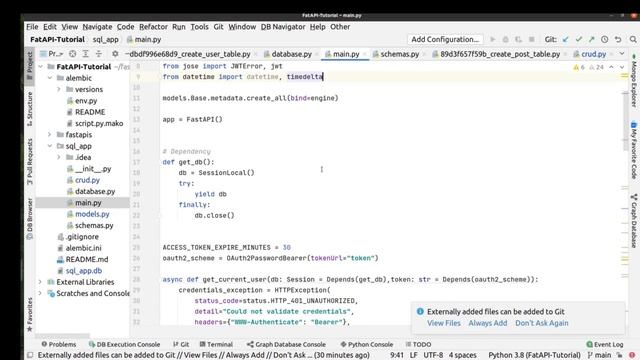Open the Tools menu
The height and width of the screenshot is (360, 640).
pos(199,27)
